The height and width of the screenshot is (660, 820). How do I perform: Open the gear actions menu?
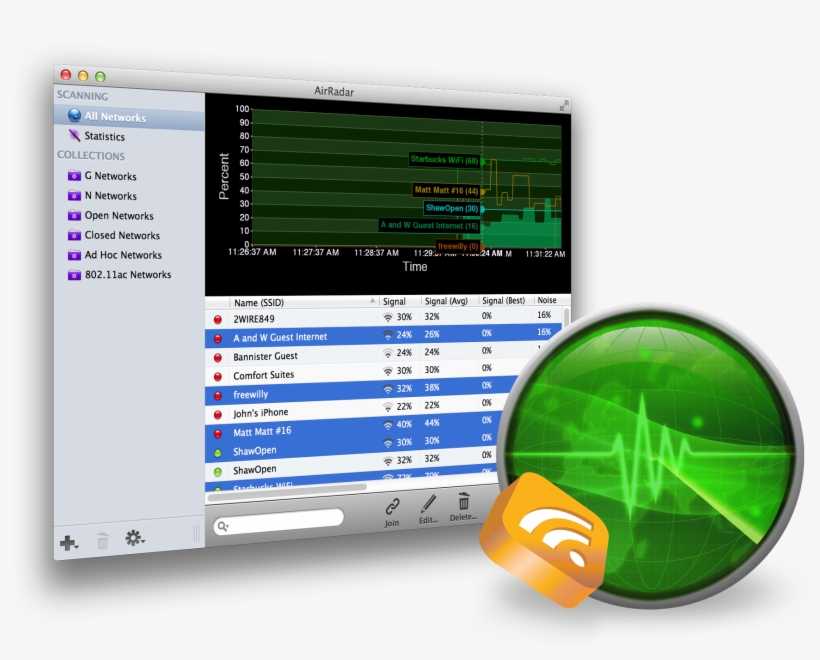[x=134, y=538]
